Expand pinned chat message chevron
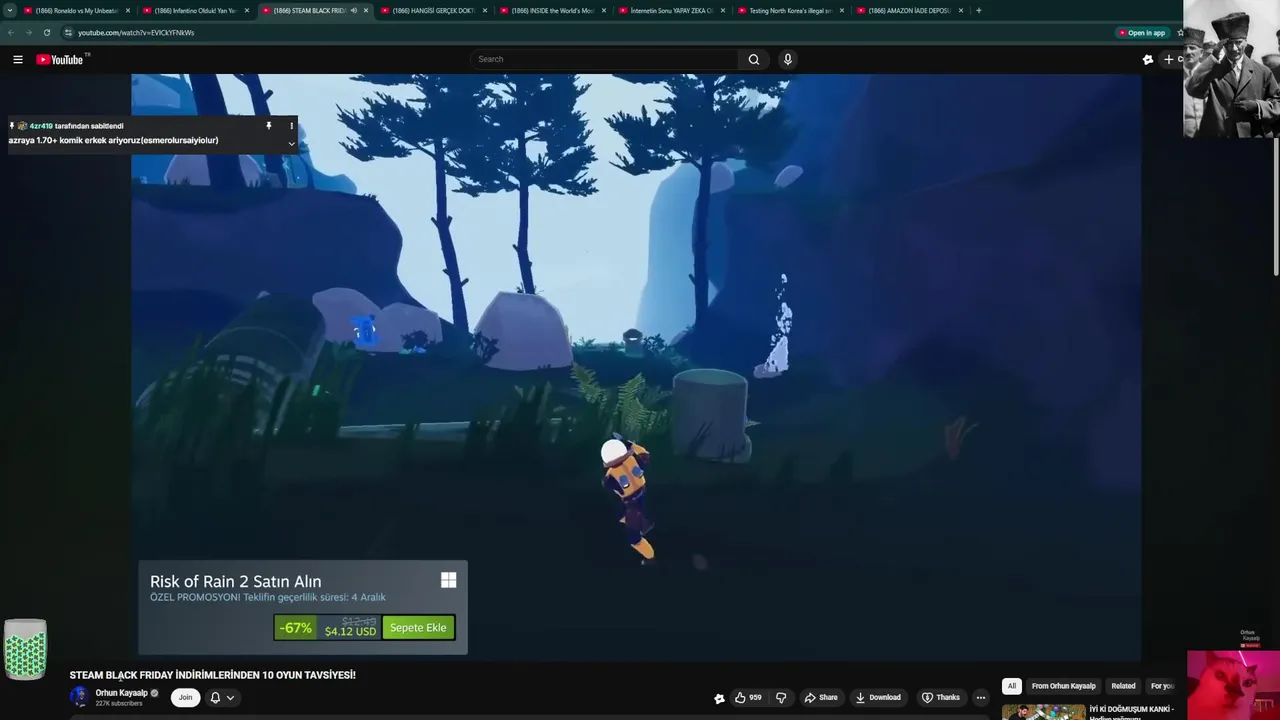Viewport: 1280px width, 720px height. (292, 143)
